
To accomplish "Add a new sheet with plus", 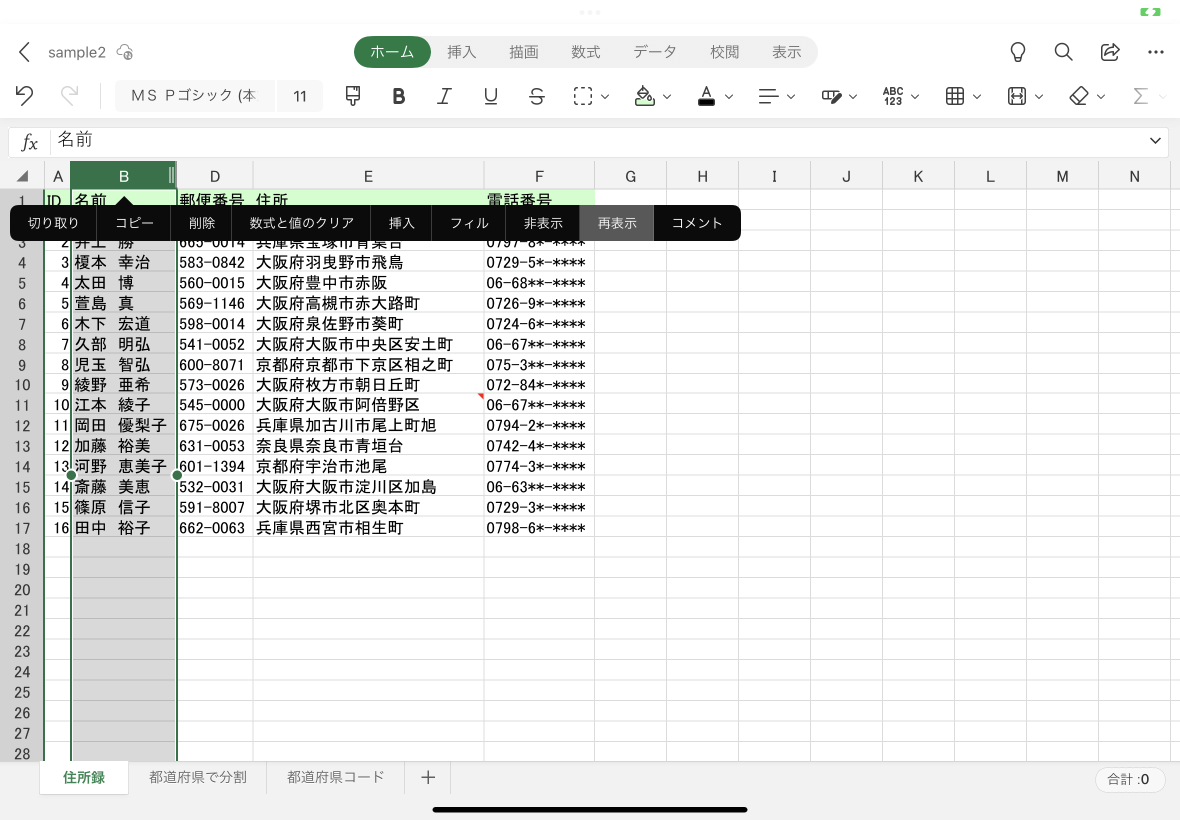I will click(427, 777).
